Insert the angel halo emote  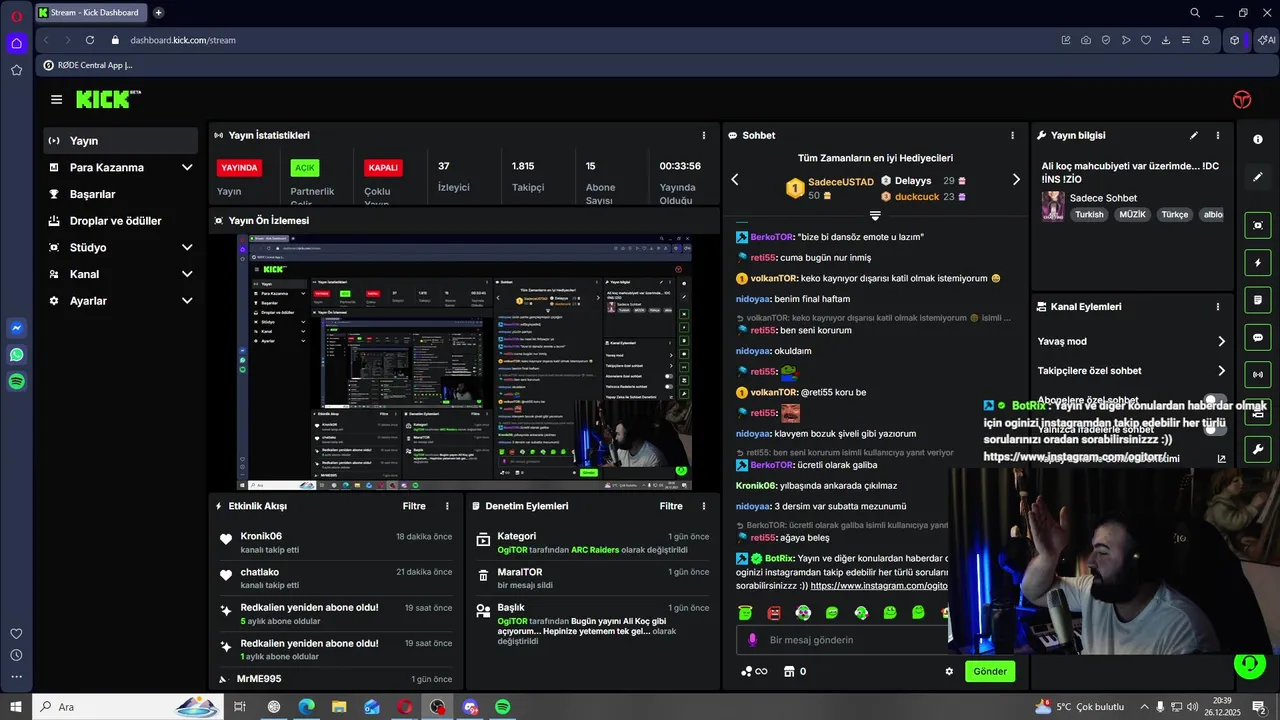(745, 612)
